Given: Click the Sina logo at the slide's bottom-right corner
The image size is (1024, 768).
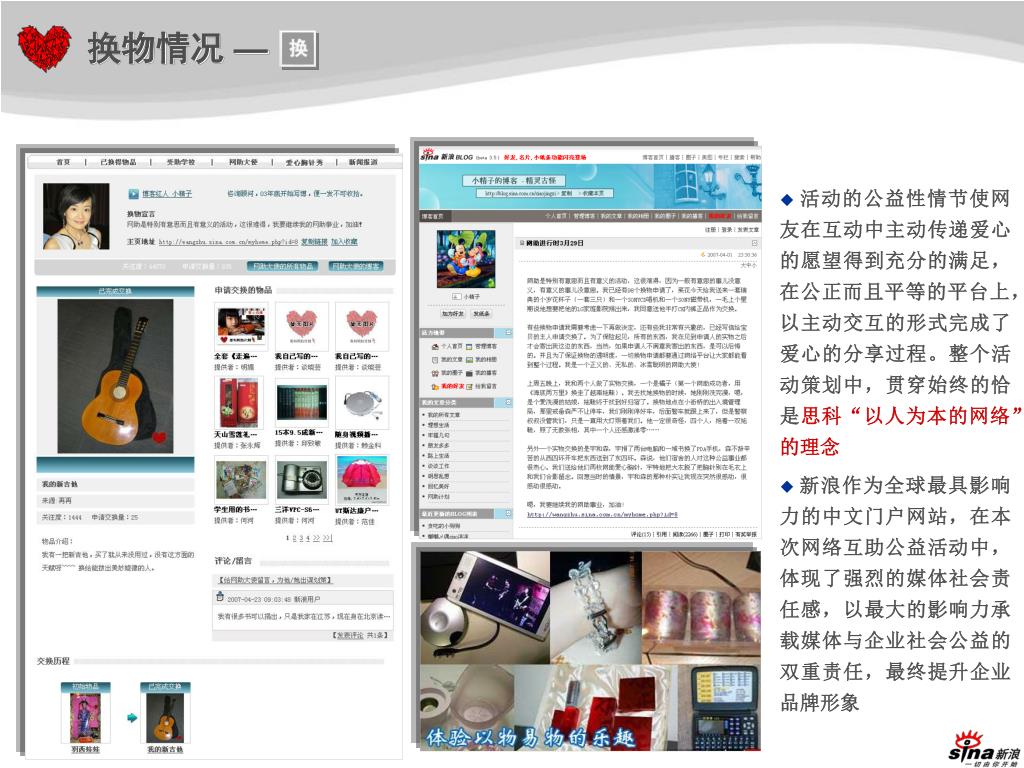Looking at the screenshot, I should pos(984,749).
